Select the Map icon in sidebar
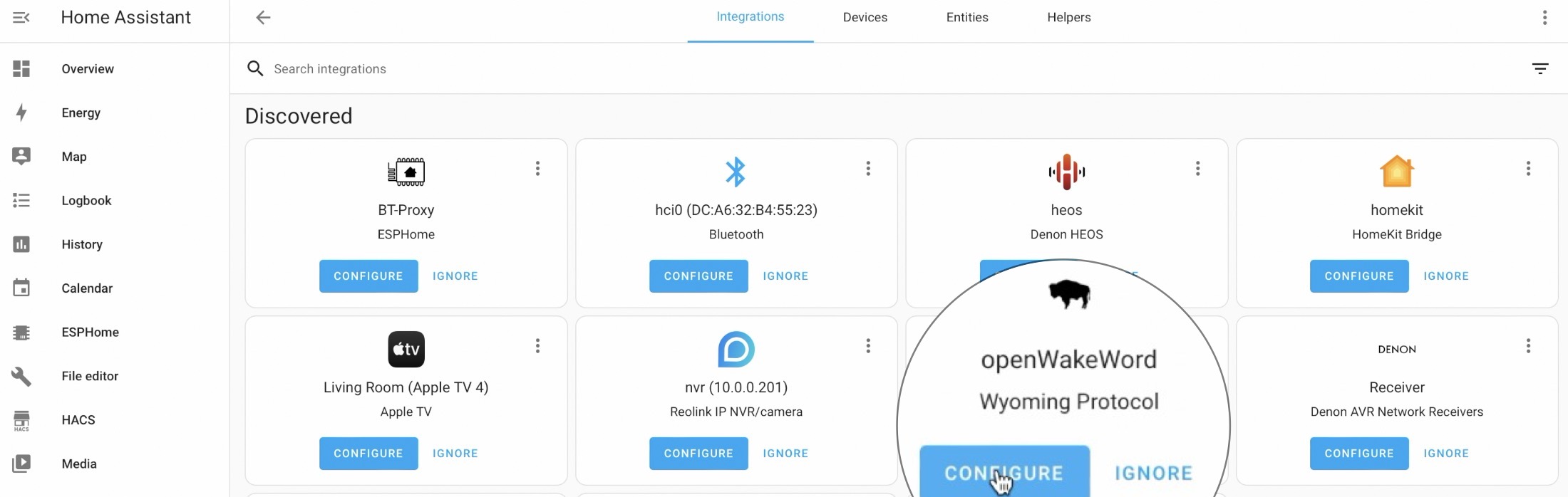The width and height of the screenshot is (1568, 497). 21,156
